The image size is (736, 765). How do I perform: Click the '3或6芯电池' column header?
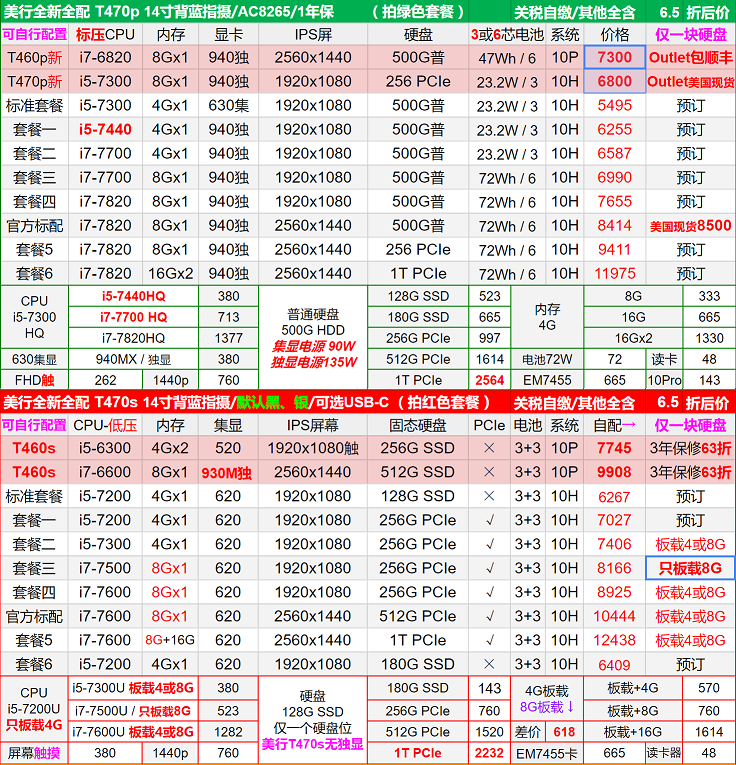(x=507, y=35)
